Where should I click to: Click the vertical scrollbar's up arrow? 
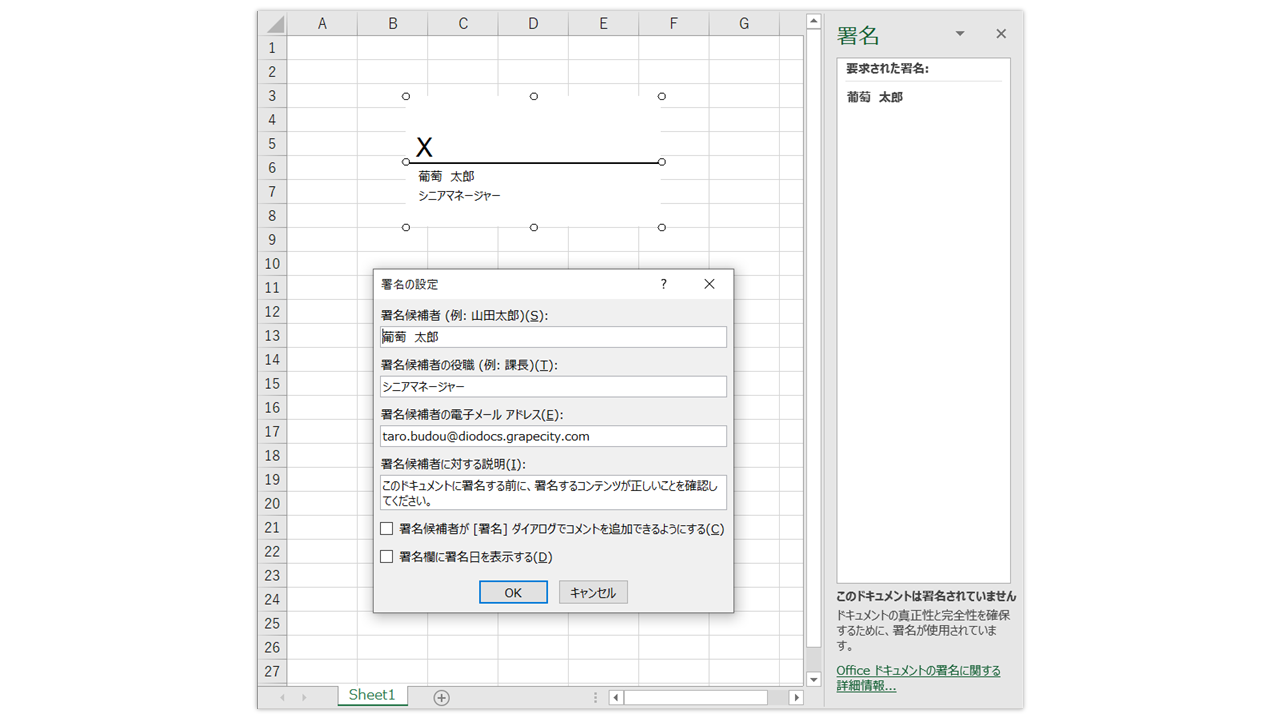point(814,21)
